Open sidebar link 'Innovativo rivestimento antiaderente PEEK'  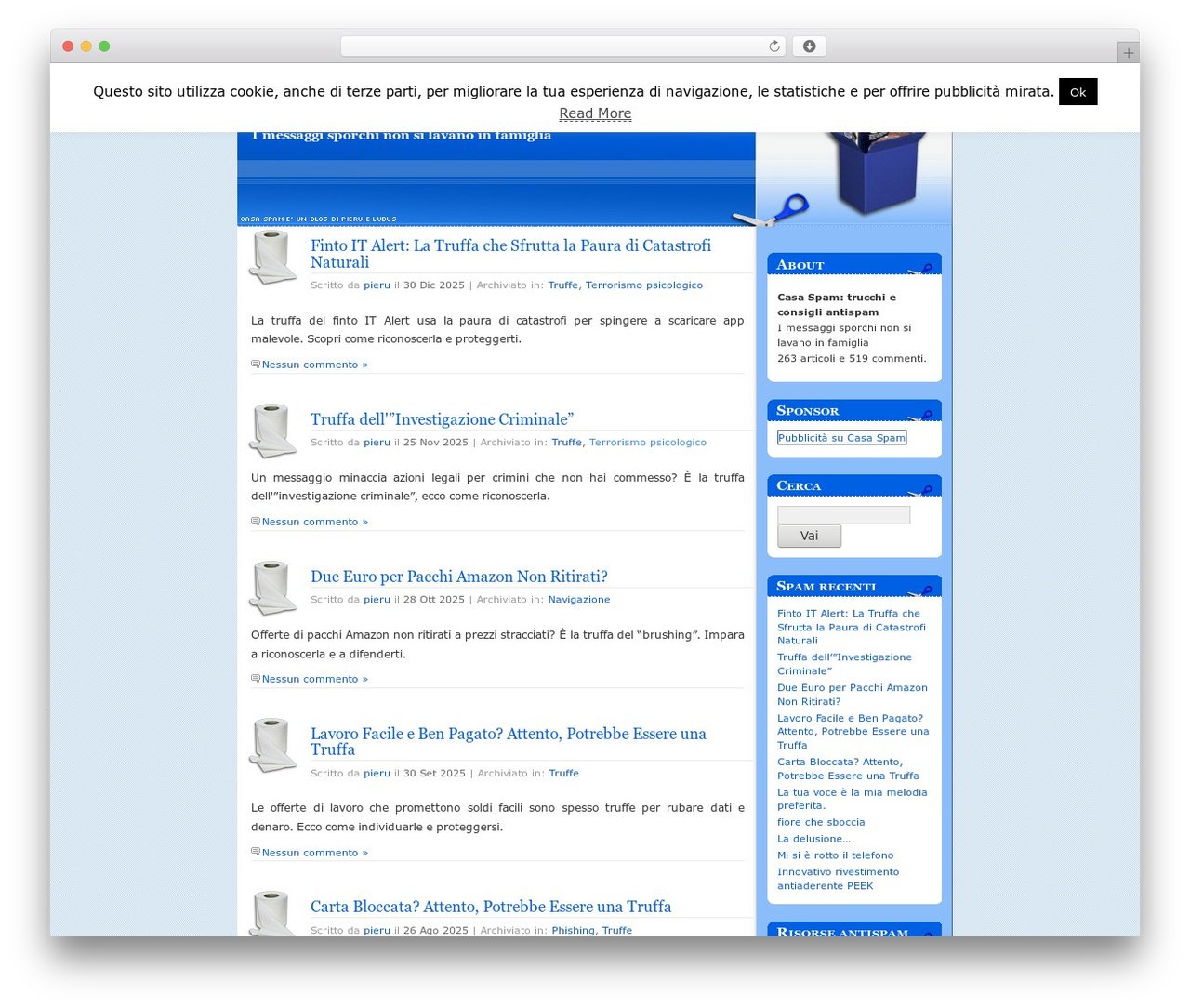(x=838, y=879)
